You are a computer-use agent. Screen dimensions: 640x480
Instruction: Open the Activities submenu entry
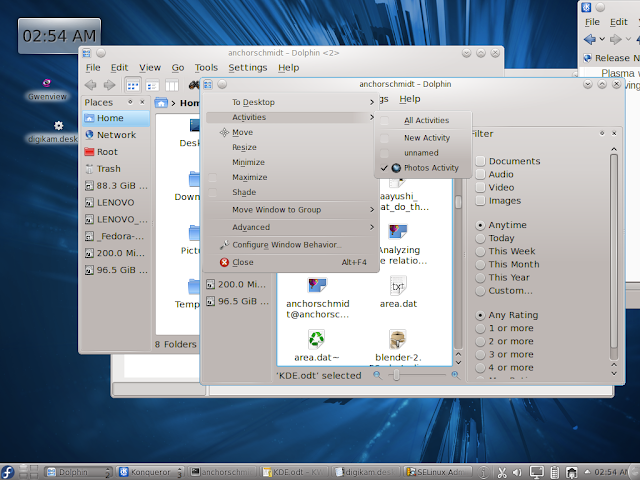(x=290, y=117)
